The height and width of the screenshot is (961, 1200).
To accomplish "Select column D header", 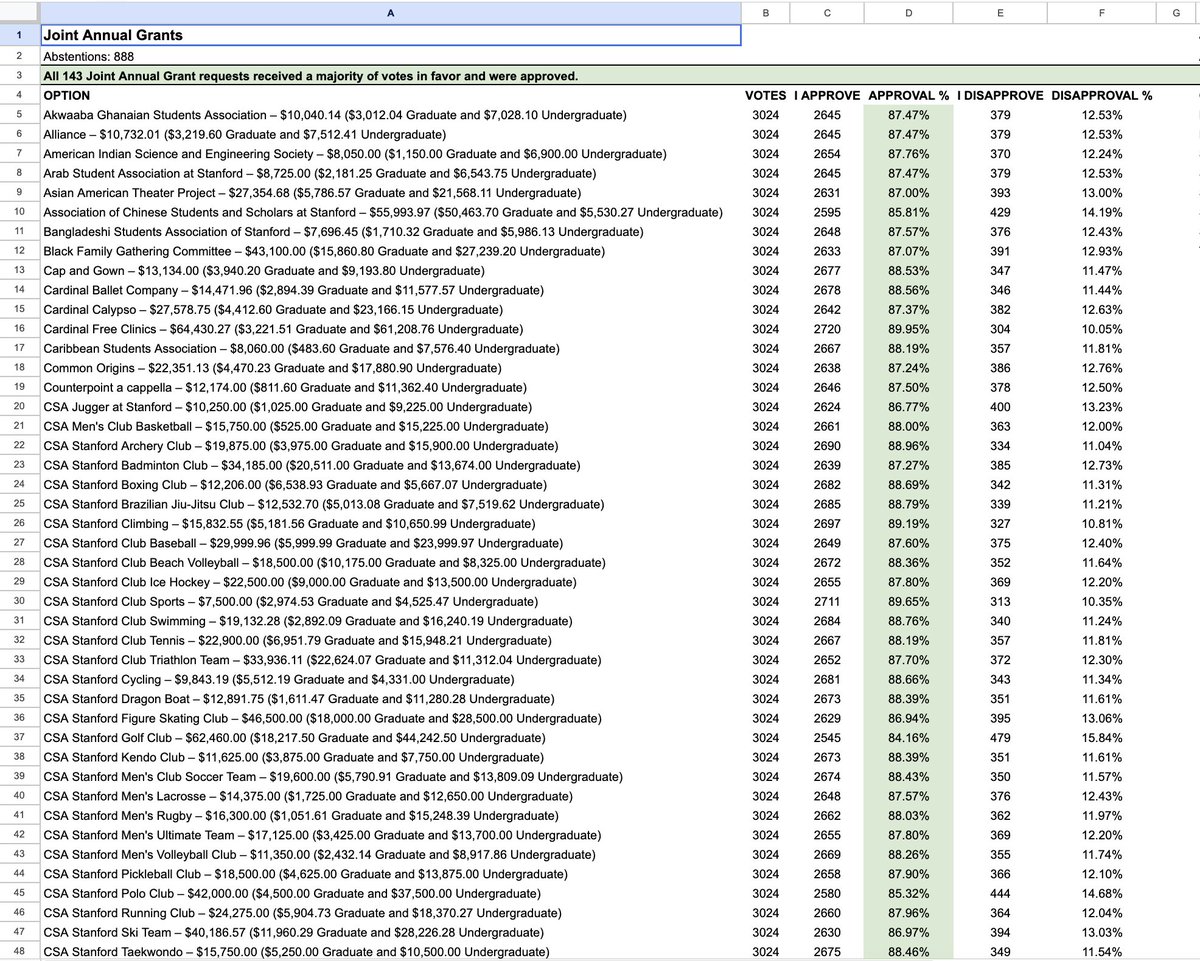I will click(x=909, y=12).
